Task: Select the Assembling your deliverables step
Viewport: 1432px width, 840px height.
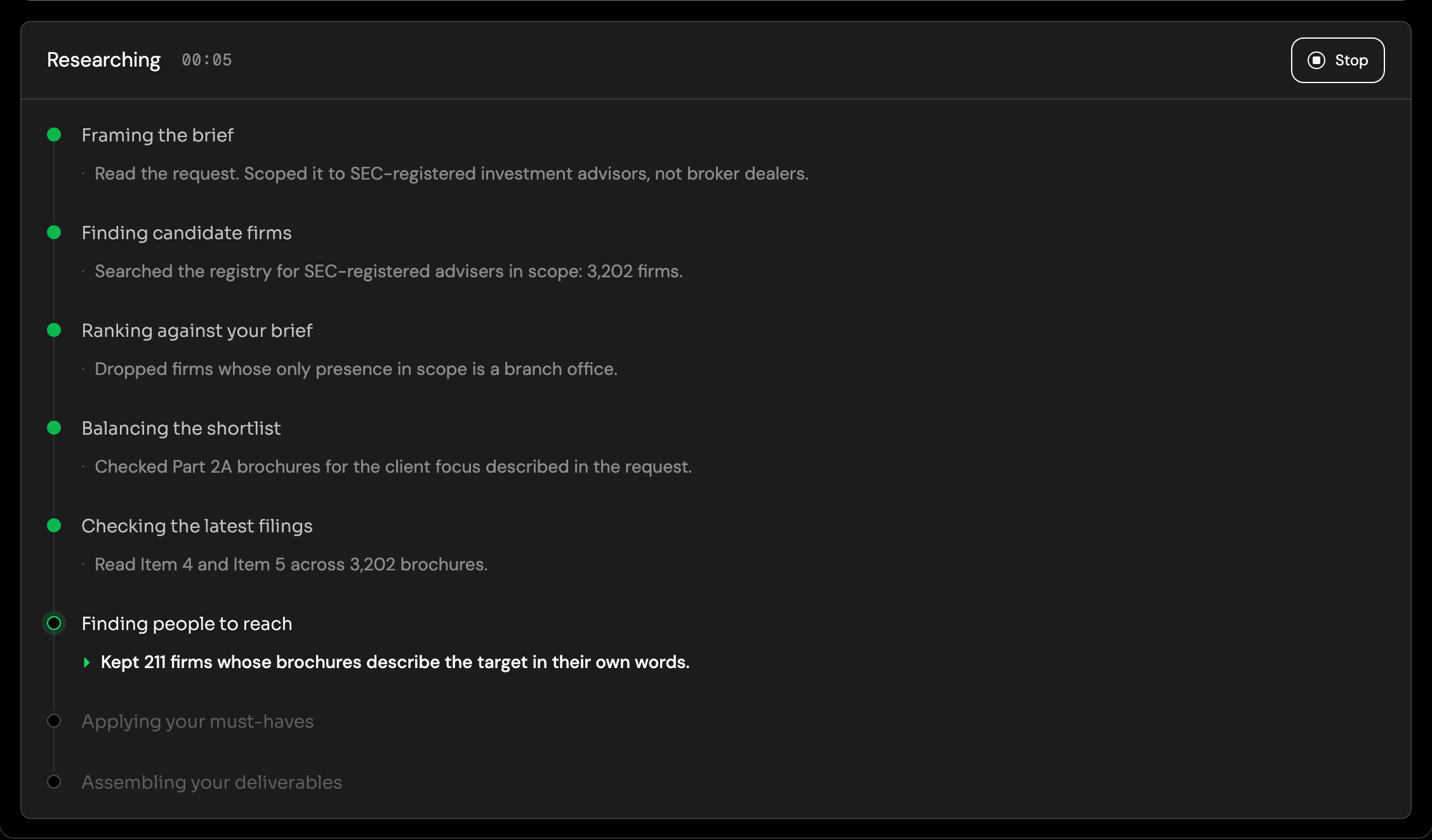Action: [x=211, y=782]
